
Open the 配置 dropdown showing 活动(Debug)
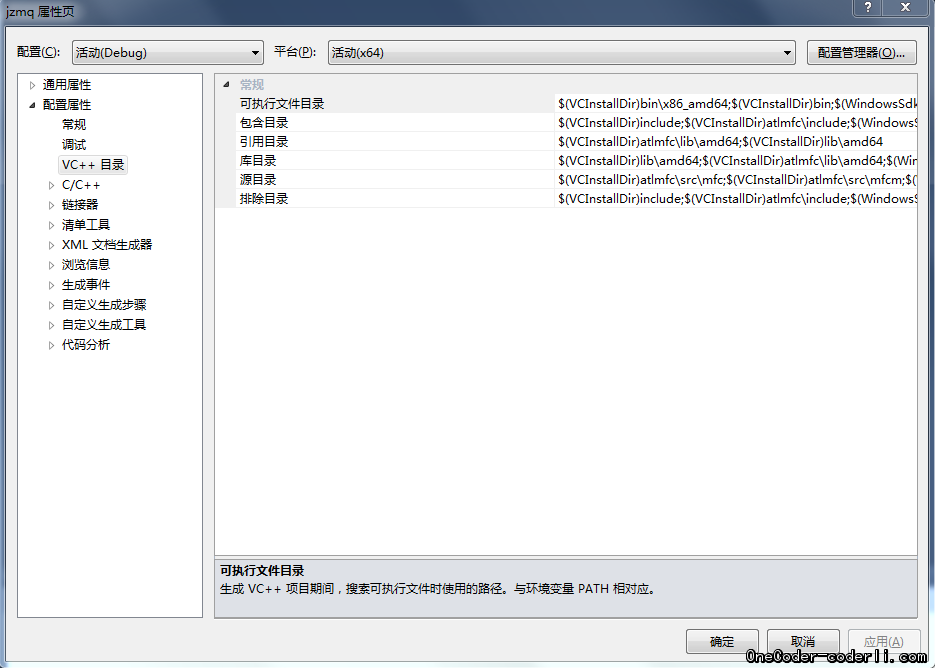pyautogui.click(x=167, y=53)
